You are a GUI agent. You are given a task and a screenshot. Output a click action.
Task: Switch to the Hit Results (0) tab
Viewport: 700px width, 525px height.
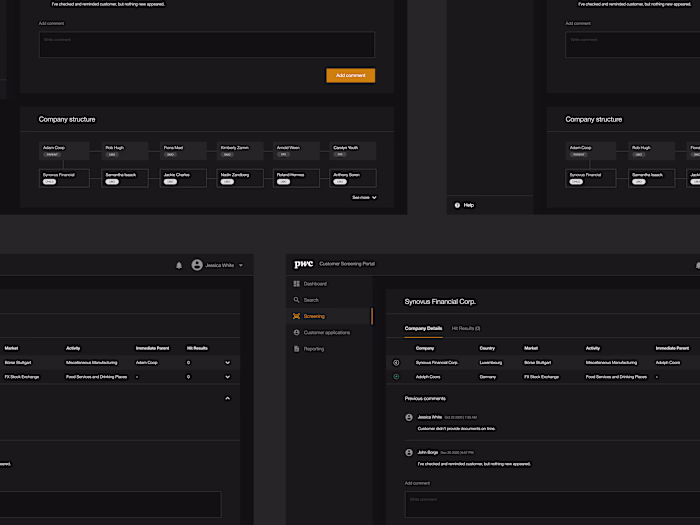click(x=466, y=329)
